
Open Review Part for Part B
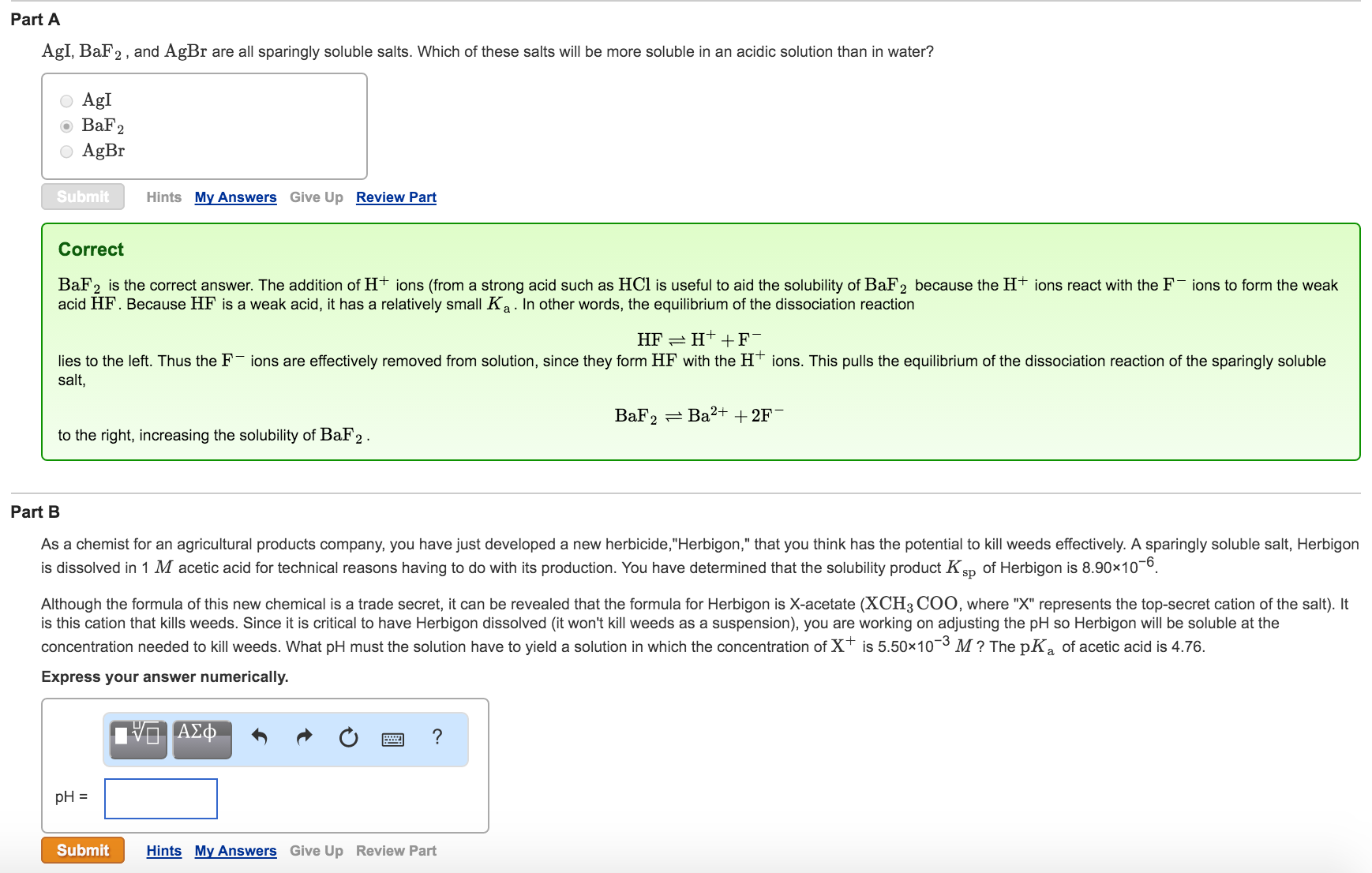395,850
